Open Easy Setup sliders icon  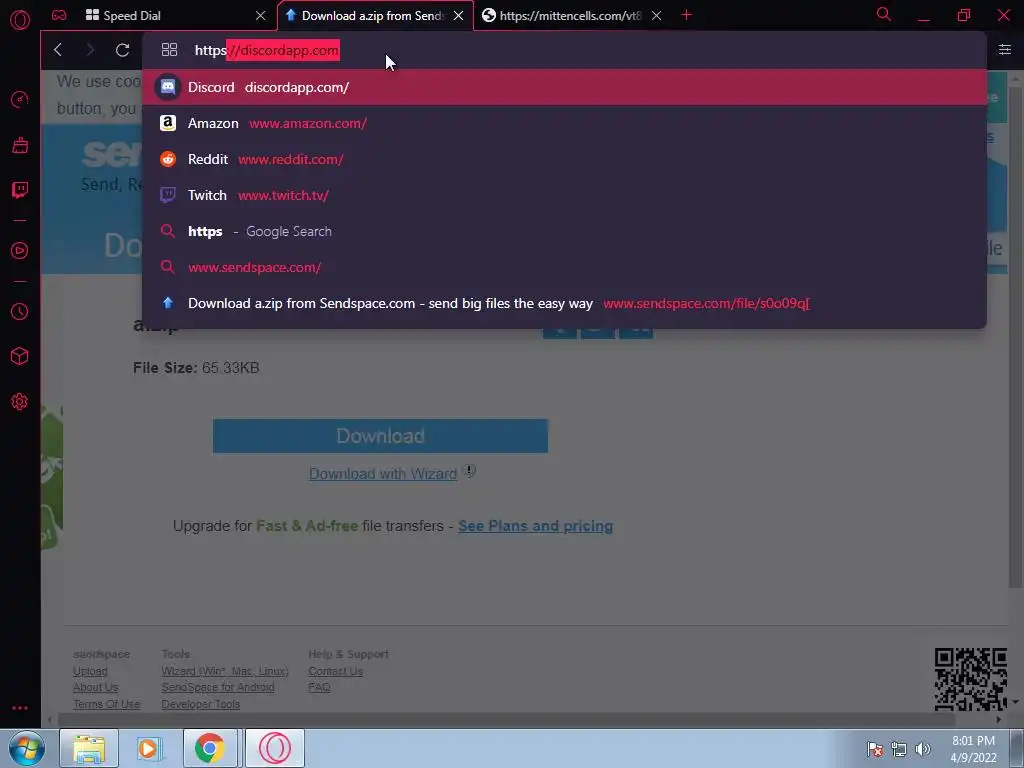[1004, 50]
